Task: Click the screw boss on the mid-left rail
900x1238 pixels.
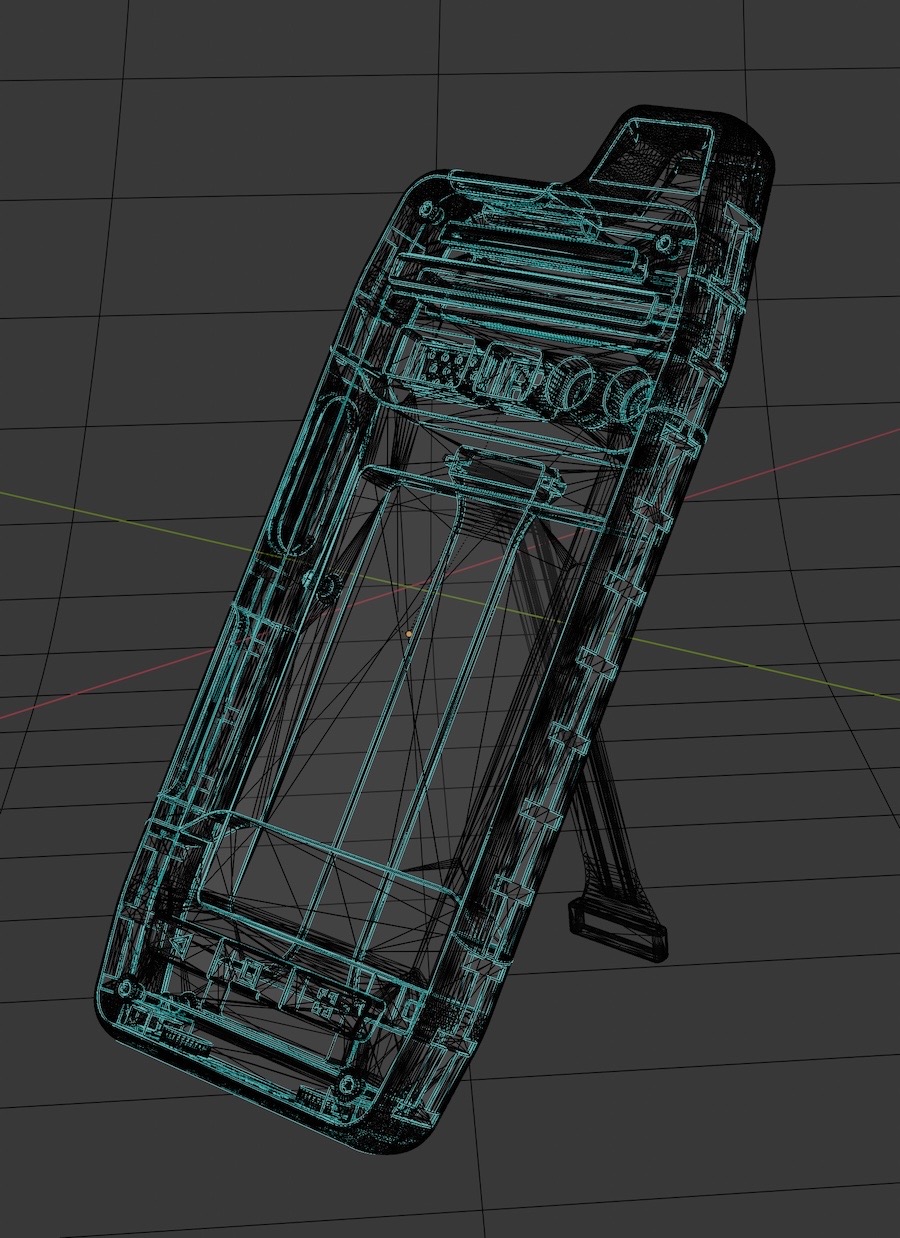Action: (x=325, y=589)
